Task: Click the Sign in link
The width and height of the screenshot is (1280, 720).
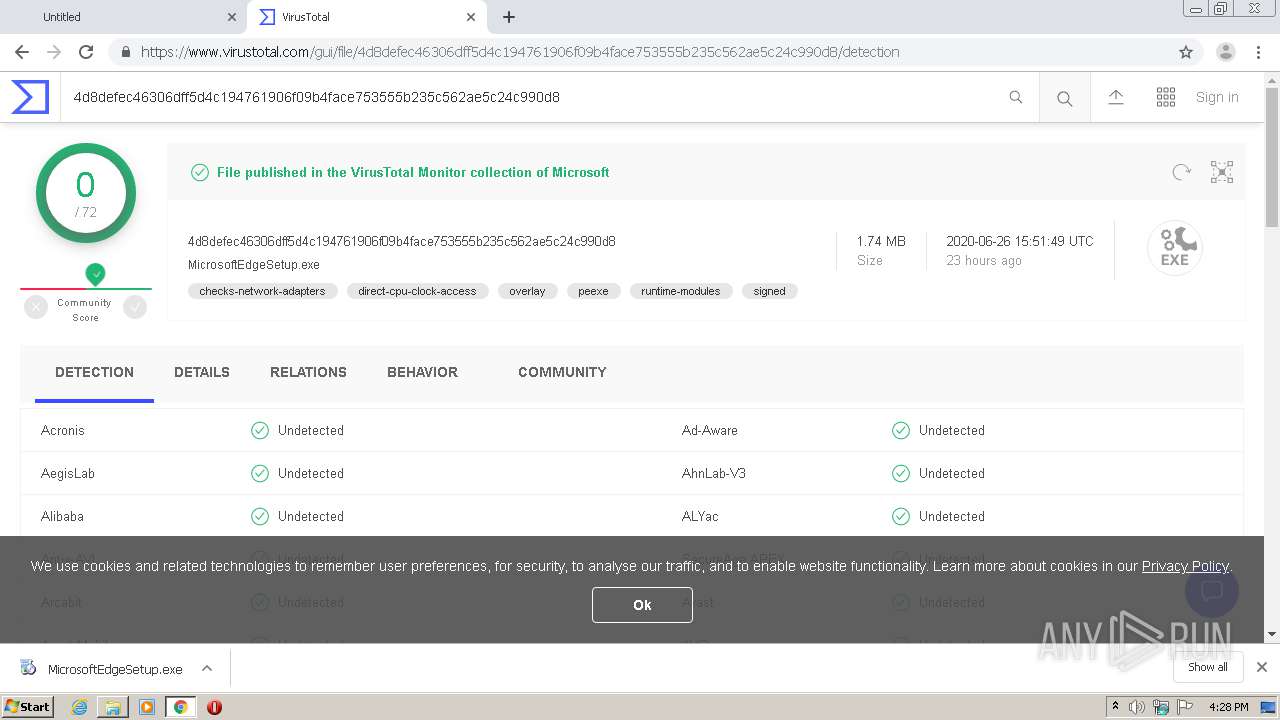Action: [x=1217, y=97]
